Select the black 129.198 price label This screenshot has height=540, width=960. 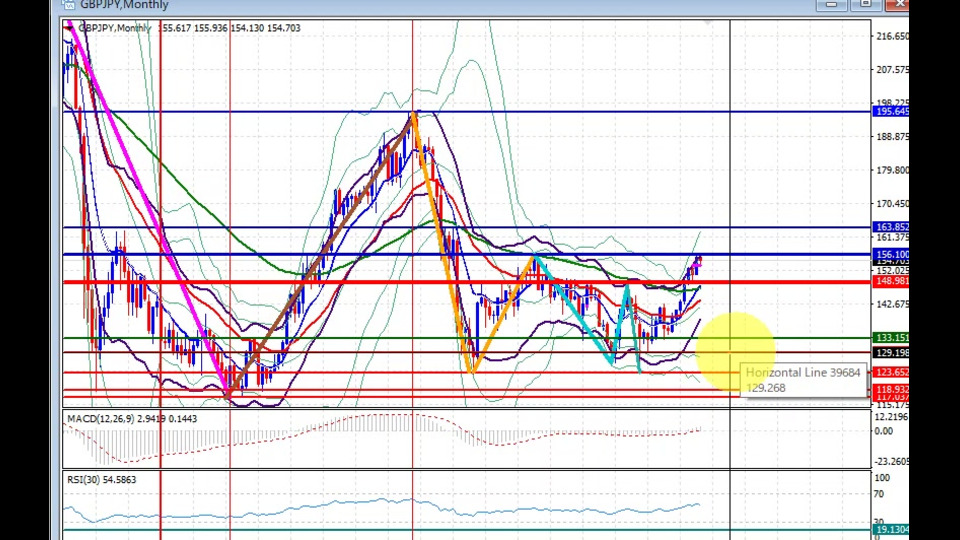(x=891, y=353)
